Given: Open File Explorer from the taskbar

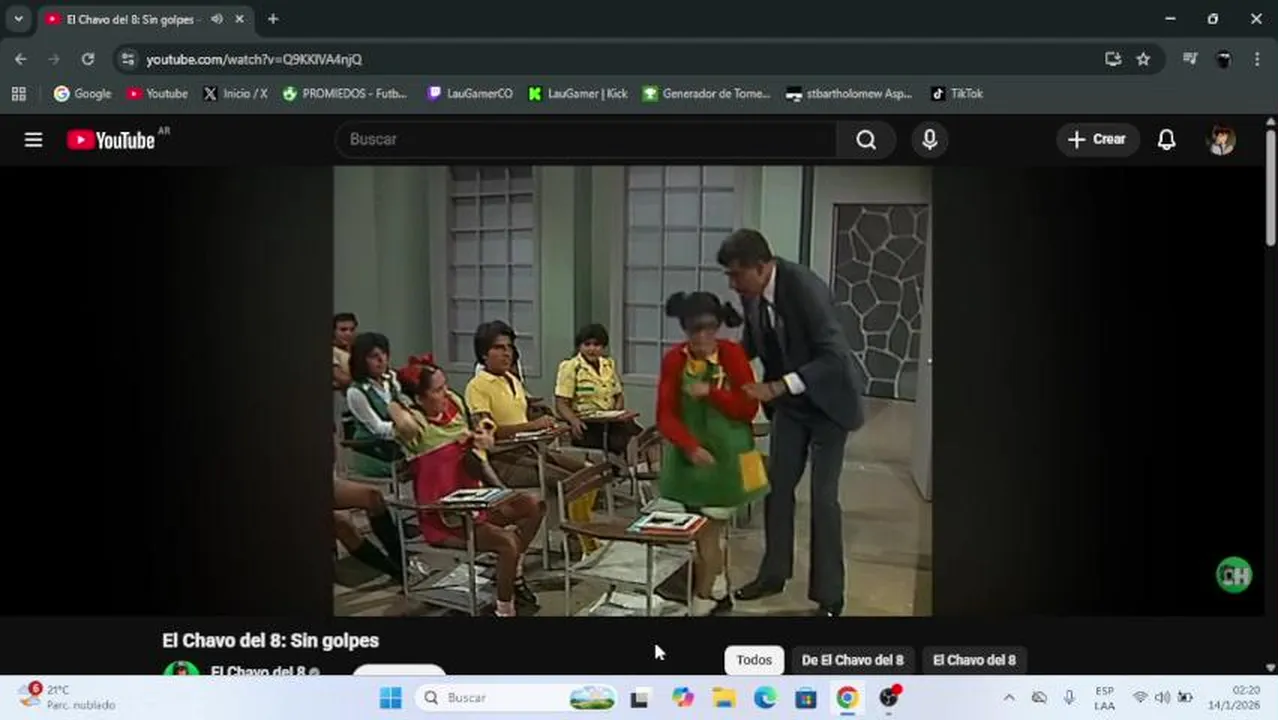Looking at the screenshot, I should tap(724, 698).
